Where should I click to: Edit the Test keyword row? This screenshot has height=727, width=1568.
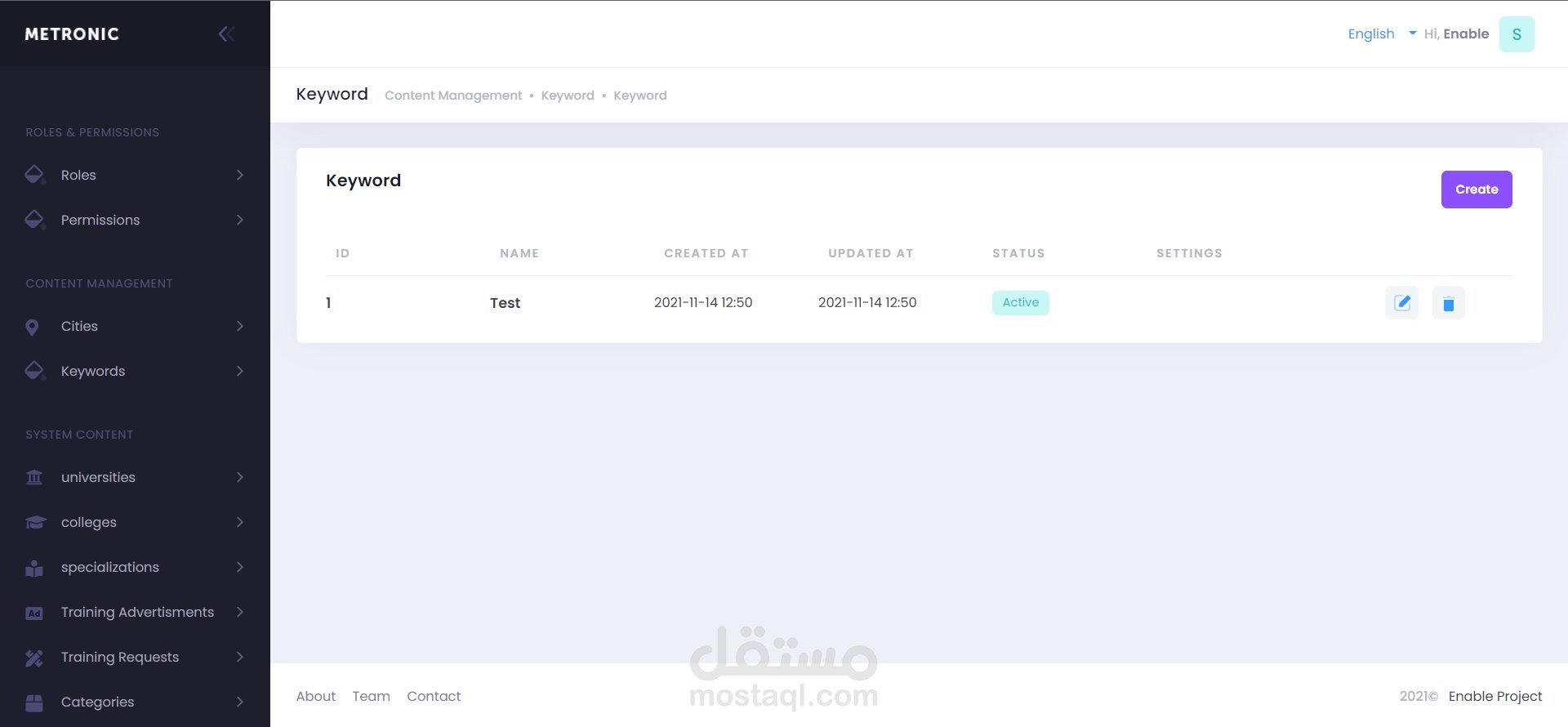point(1402,303)
